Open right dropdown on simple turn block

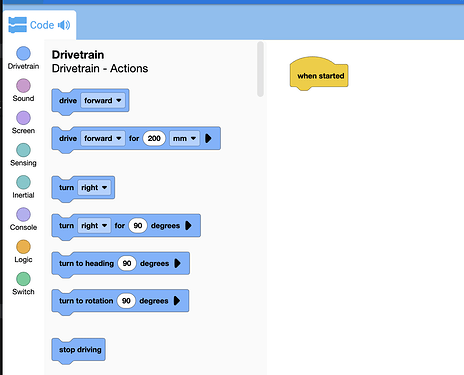[x=94, y=188]
